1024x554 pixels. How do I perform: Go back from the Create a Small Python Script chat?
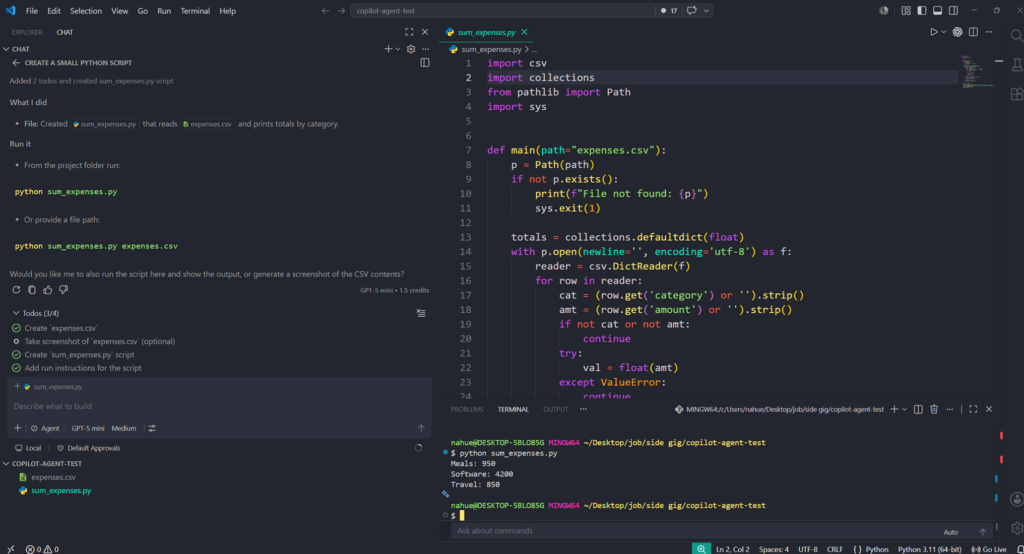[x=16, y=63]
